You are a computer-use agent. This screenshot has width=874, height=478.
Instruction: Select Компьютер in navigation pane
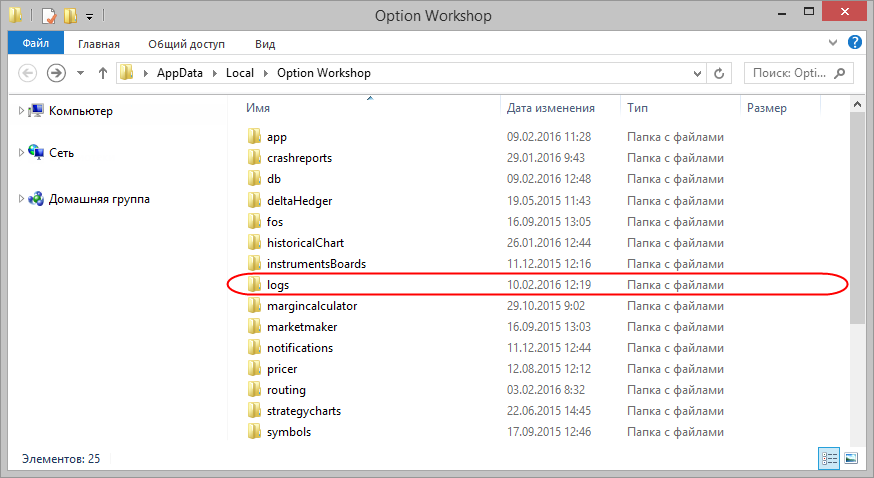pos(81,111)
